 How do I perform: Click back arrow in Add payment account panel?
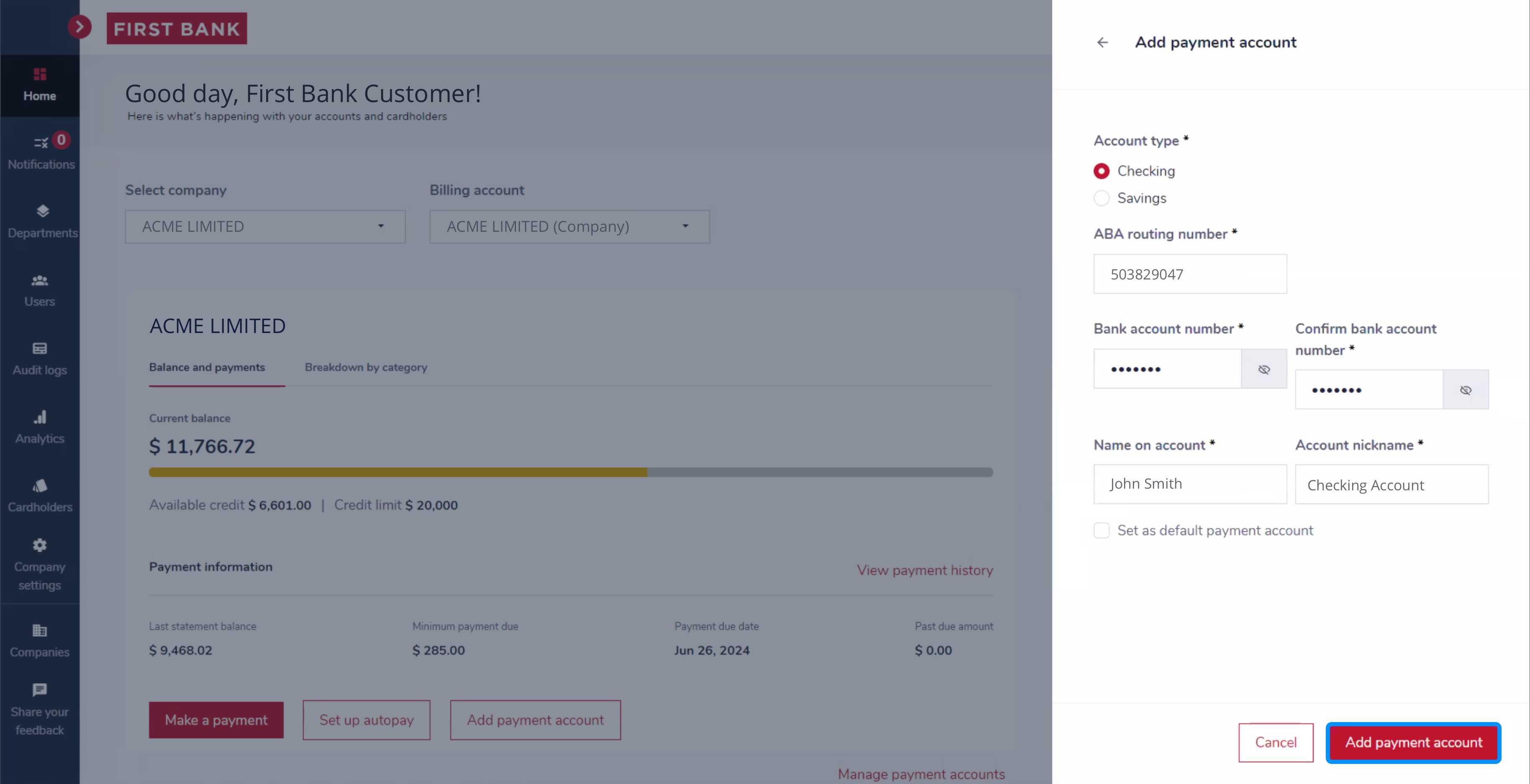pos(1102,42)
